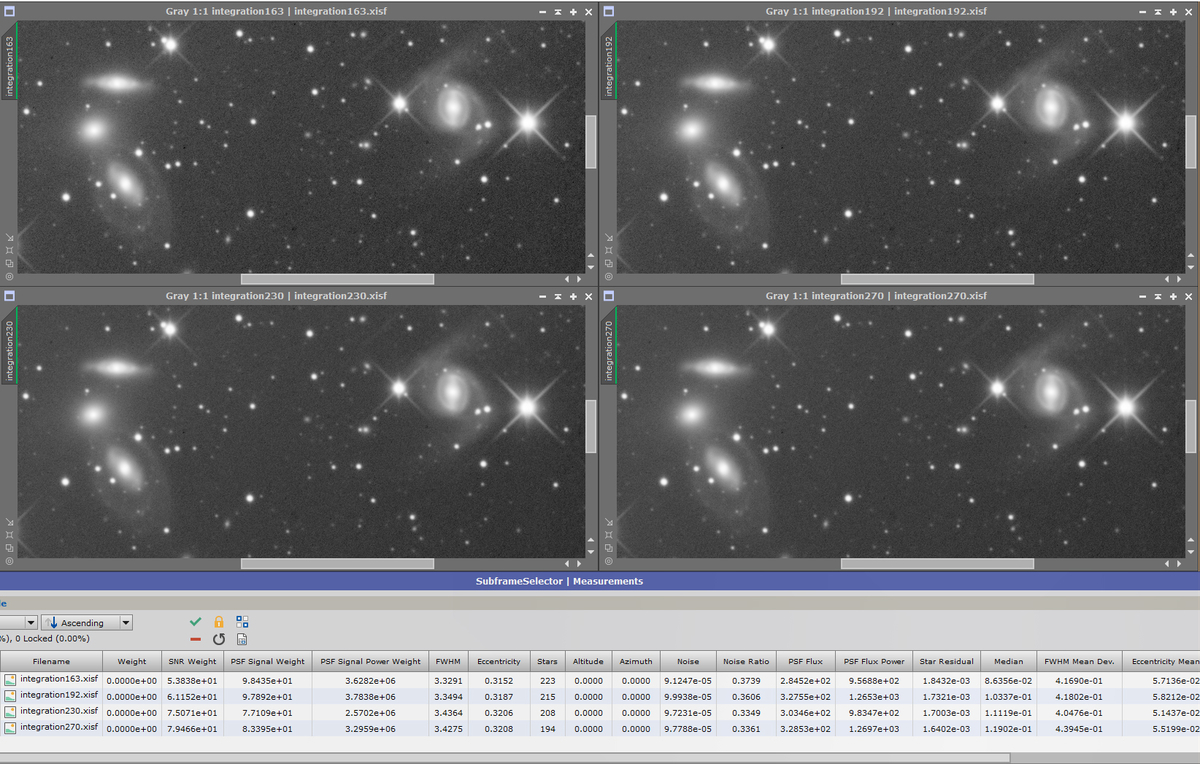Click the orange lock icon
1200x764 pixels.
click(x=219, y=622)
